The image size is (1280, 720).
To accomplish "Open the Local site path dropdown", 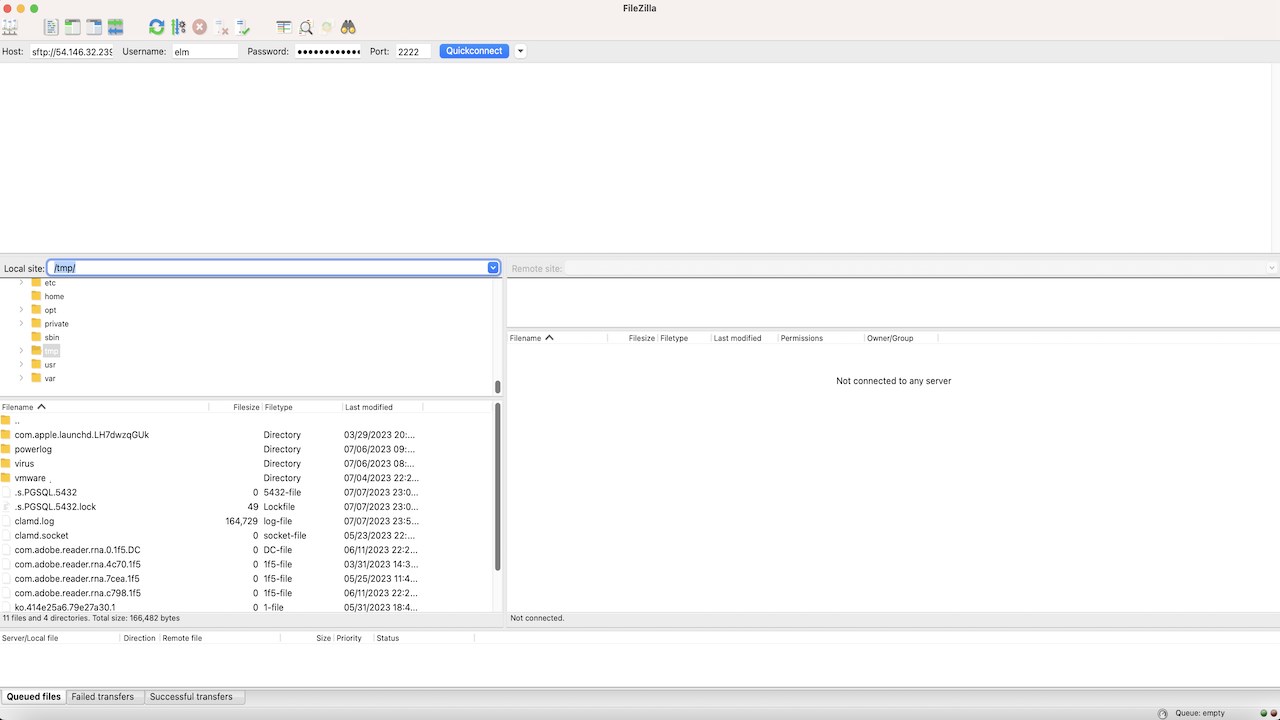I will click(x=493, y=268).
